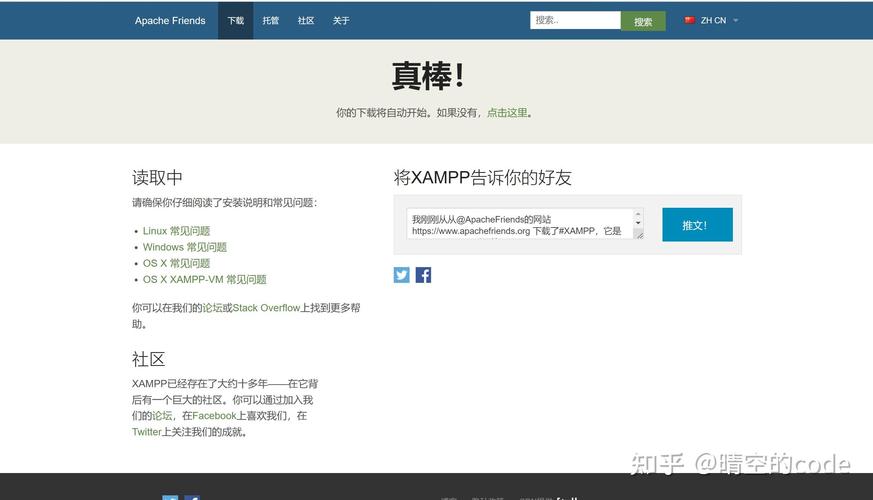Viewport: 873px width, 500px height.
Task: Open the 社区 menu item
Action: (306, 21)
